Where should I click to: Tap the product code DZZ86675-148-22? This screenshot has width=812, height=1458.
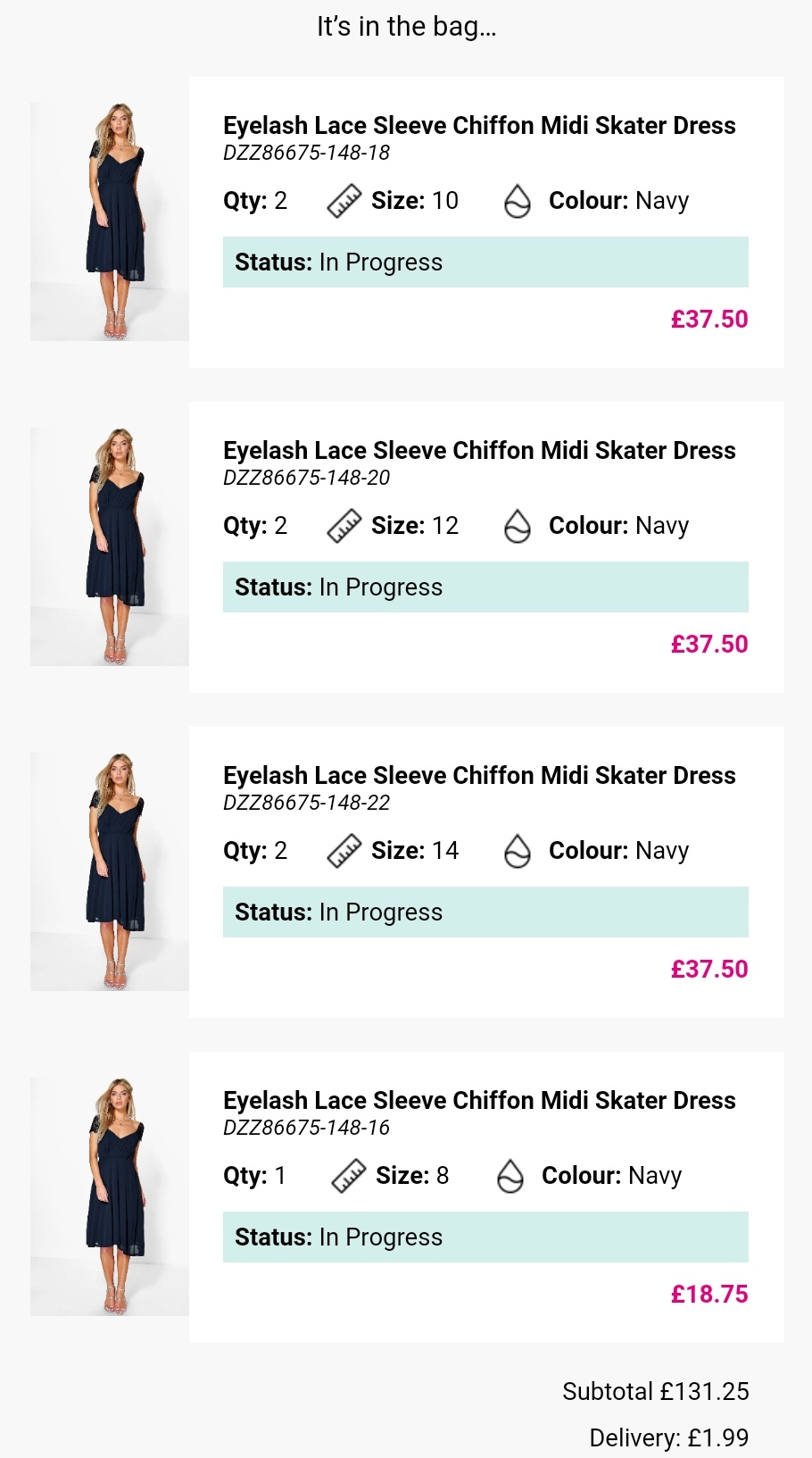(306, 803)
